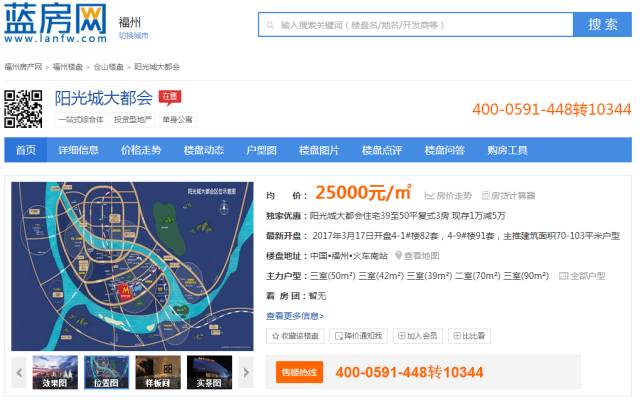Viewport: 640px width, 400px height.
Task: Focus the keyword search input field
Action: (x=416, y=24)
